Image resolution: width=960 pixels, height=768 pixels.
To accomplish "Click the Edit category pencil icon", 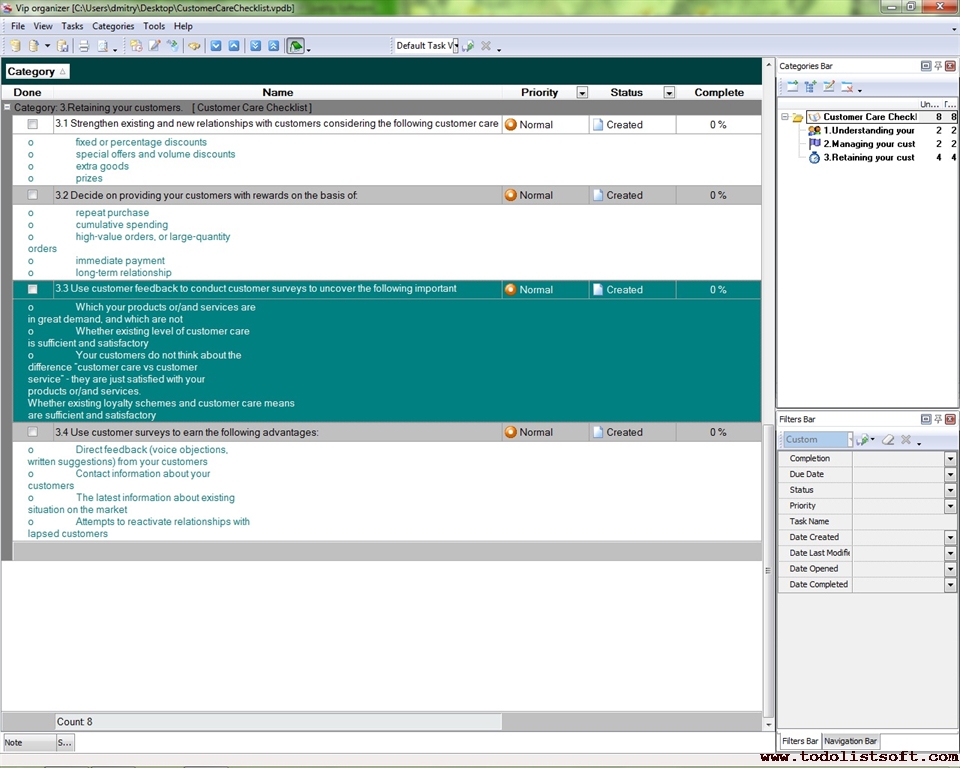I will pos(828,88).
